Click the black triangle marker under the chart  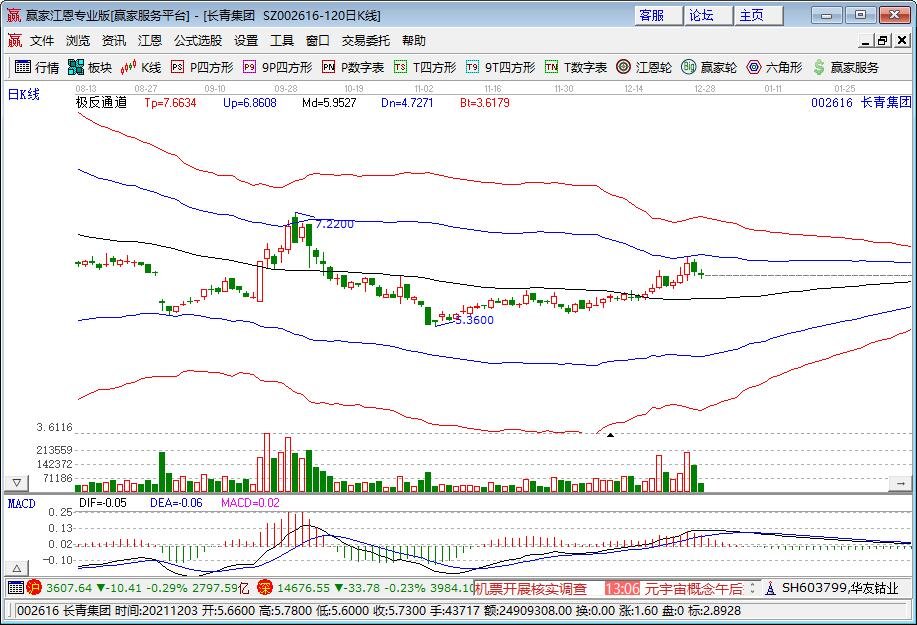tap(610, 435)
